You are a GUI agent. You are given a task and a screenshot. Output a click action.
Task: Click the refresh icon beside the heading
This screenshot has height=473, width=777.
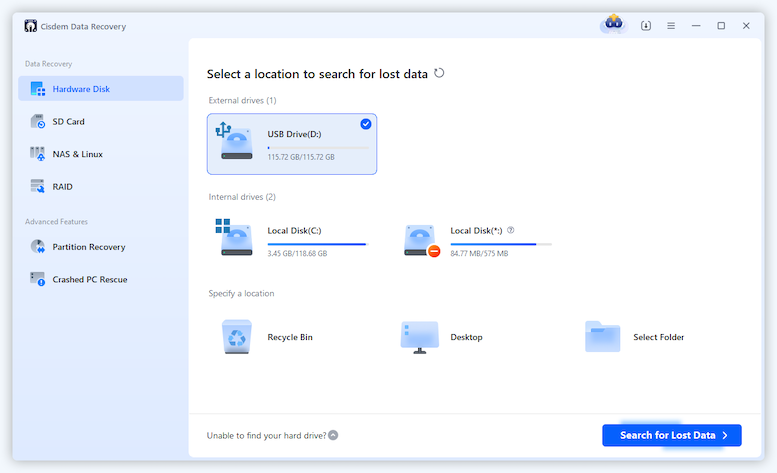tap(439, 74)
